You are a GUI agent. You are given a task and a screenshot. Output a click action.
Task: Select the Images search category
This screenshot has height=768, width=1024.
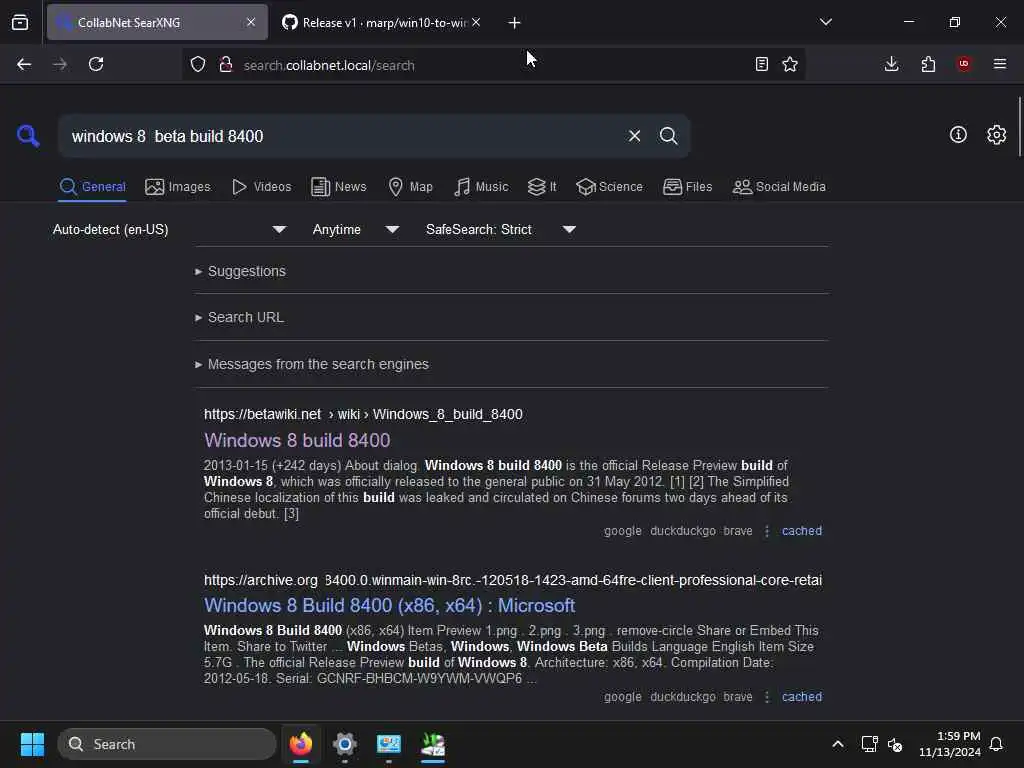[178, 187]
